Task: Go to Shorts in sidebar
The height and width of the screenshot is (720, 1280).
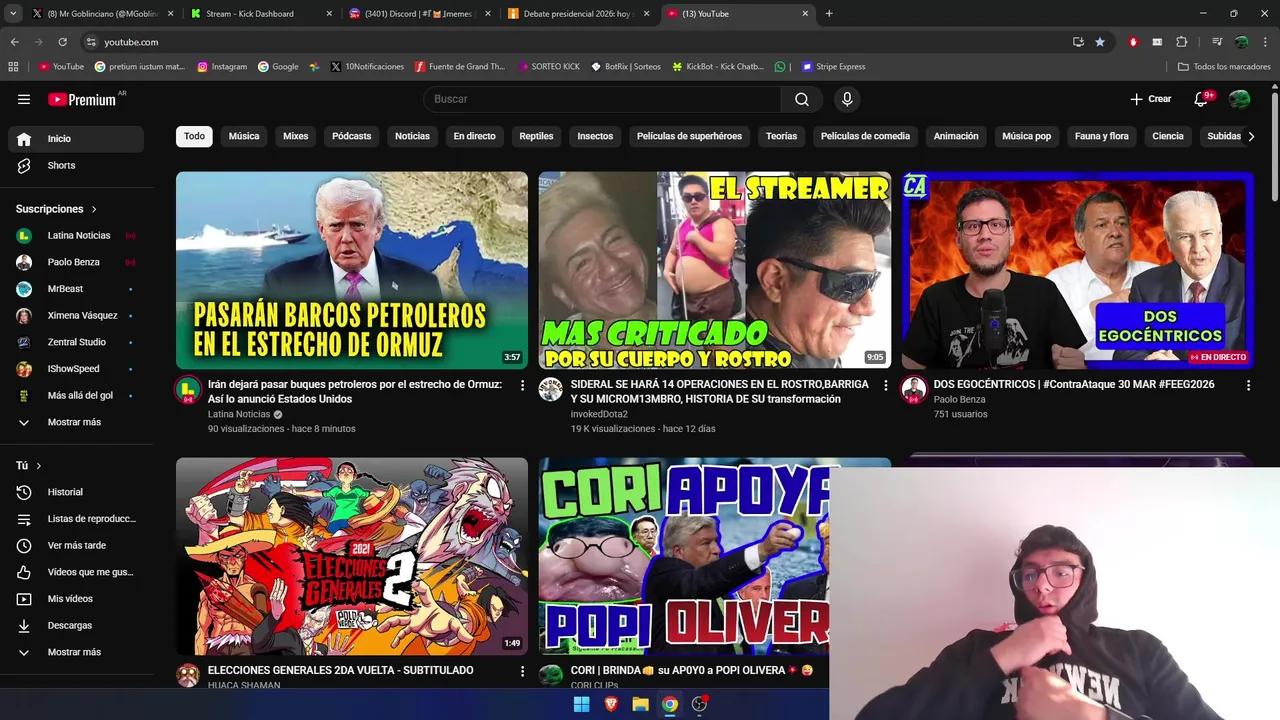Action: tap(76, 165)
